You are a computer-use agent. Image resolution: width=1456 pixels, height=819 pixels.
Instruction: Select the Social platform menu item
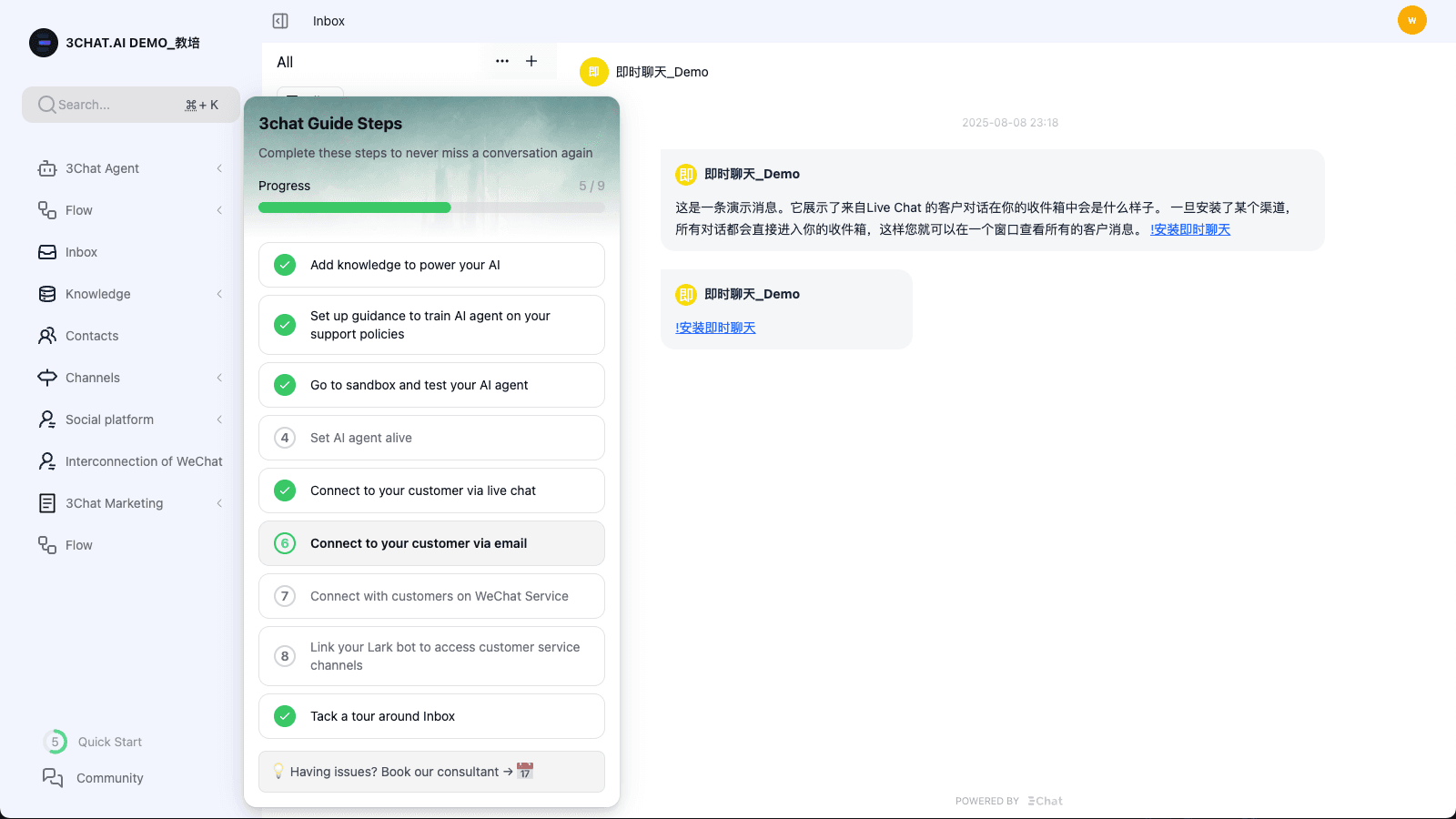pos(109,420)
